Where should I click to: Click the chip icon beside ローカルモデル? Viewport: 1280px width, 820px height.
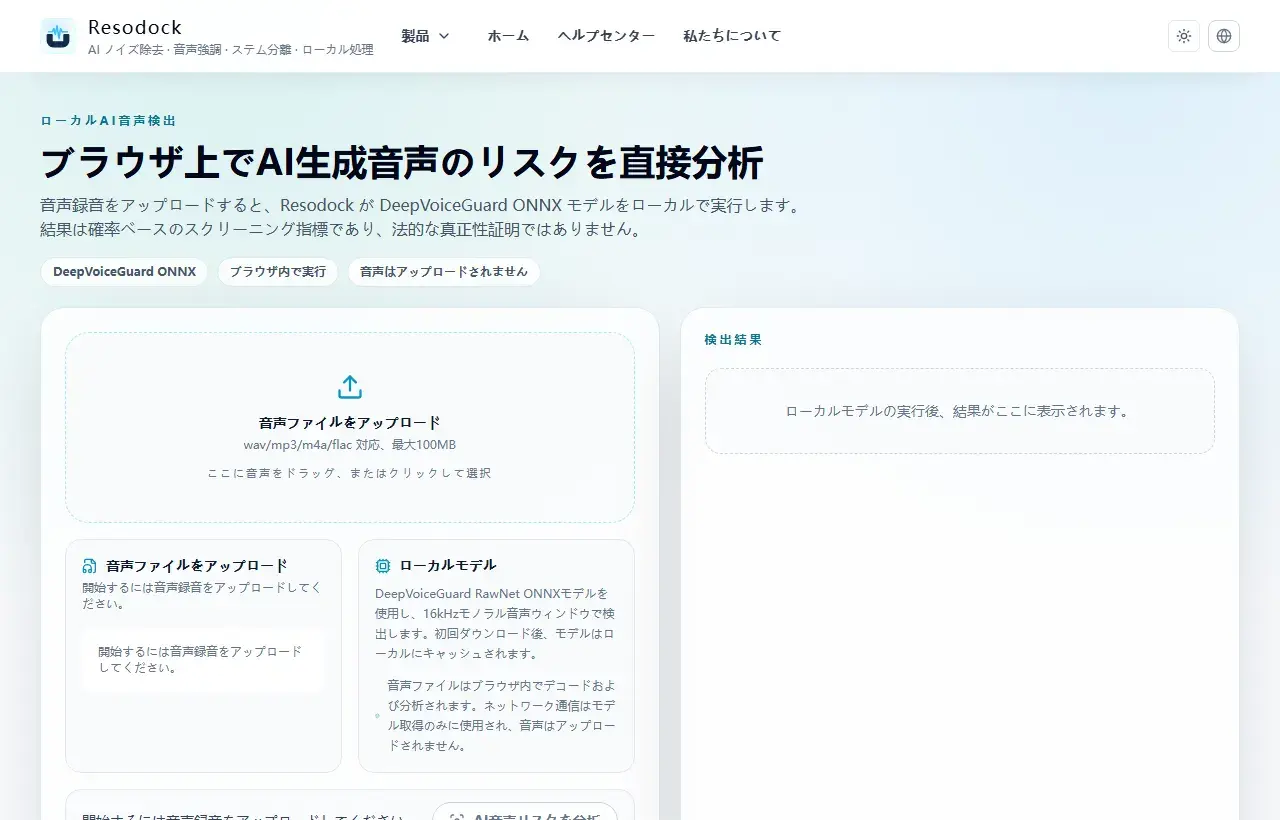(x=383, y=566)
